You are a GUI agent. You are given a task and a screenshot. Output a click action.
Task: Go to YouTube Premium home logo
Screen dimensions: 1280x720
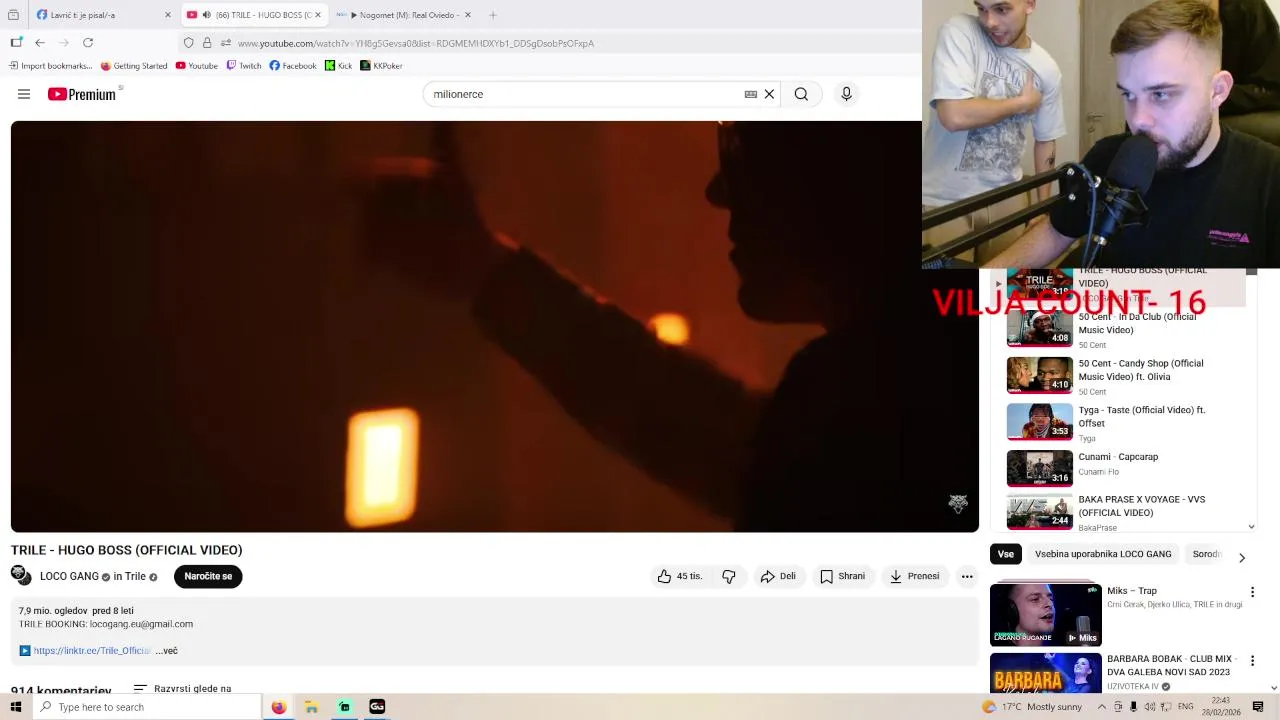tap(82, 94)
